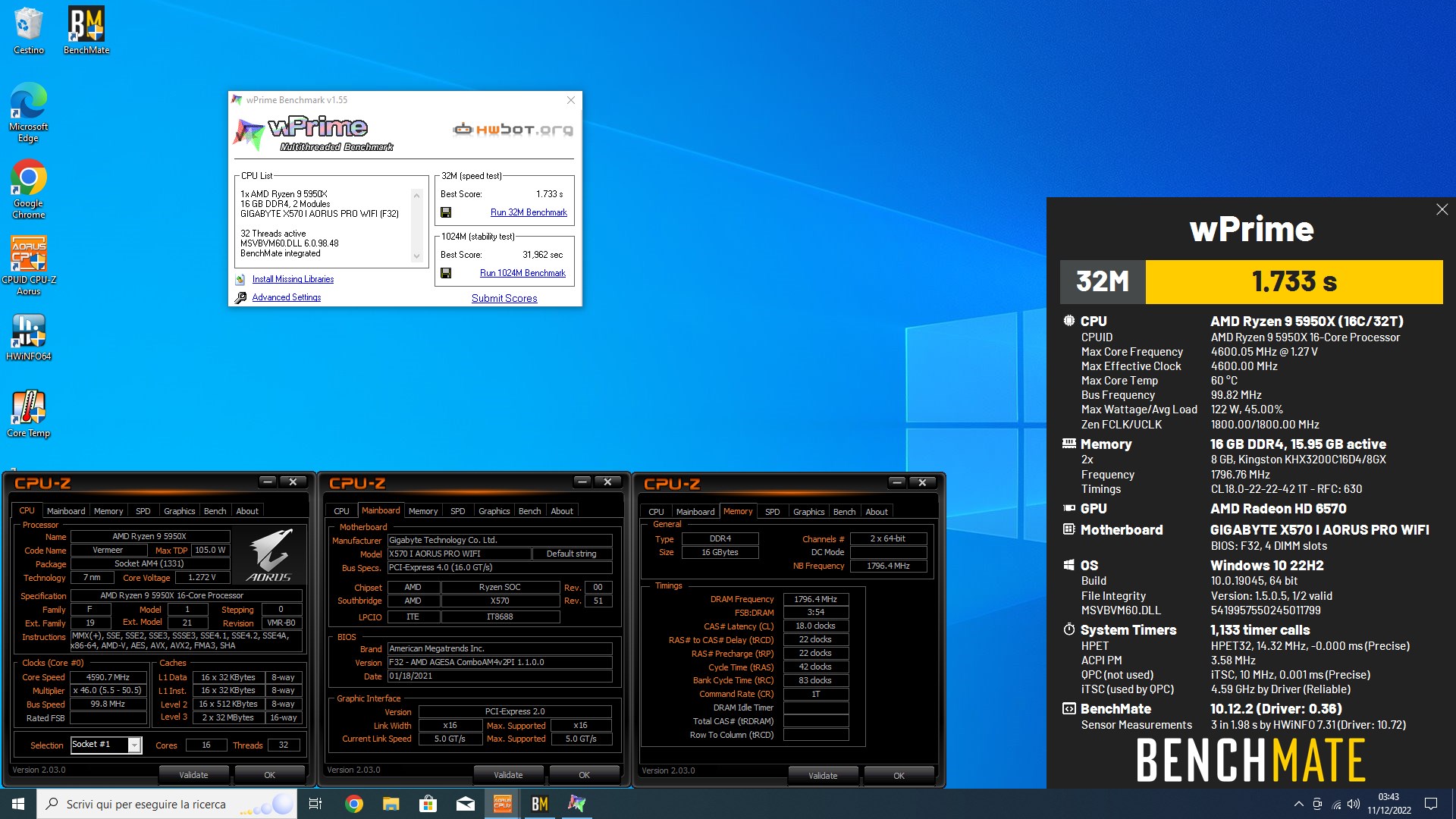Open the notification center icon
1456x819 pixels.
coord(1431,804)
